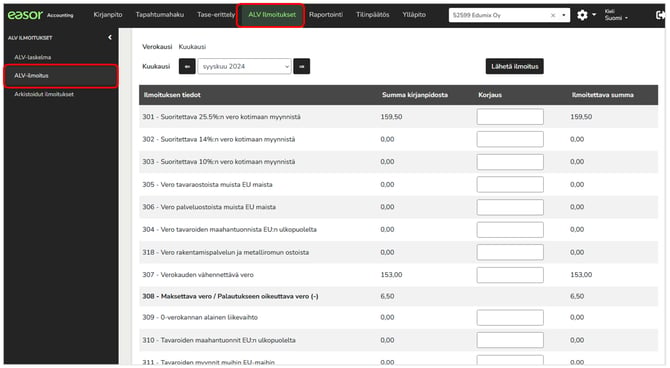Go to next month arrow button
The image size is (670, 368).
(x=302, y=66)
